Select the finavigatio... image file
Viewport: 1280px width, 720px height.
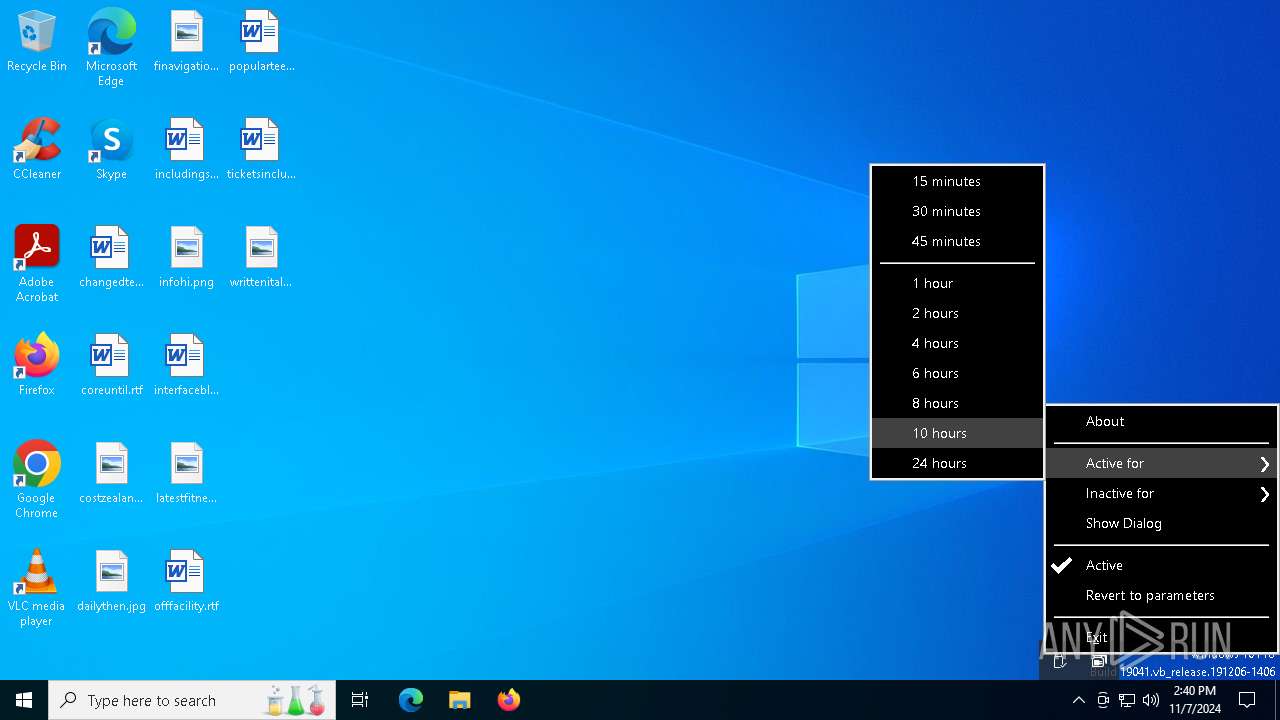click(186, 42)
